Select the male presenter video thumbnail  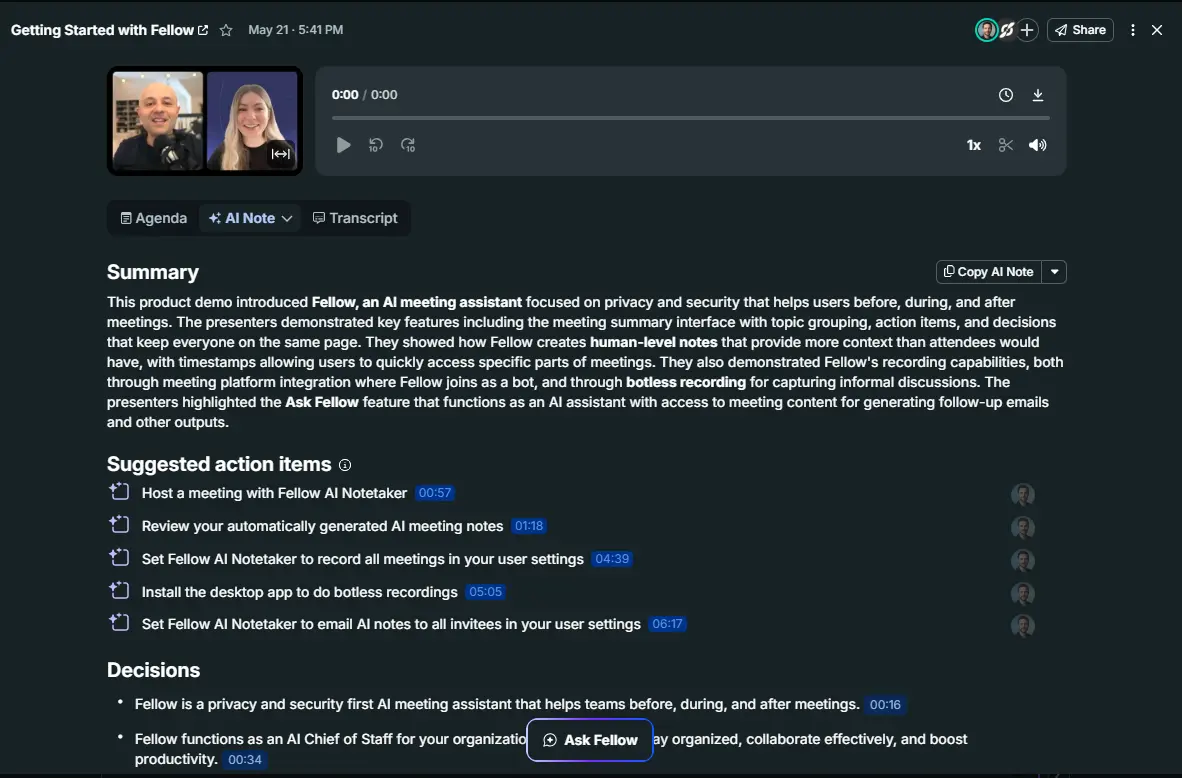pyautogui.click(x=158, y=121)
